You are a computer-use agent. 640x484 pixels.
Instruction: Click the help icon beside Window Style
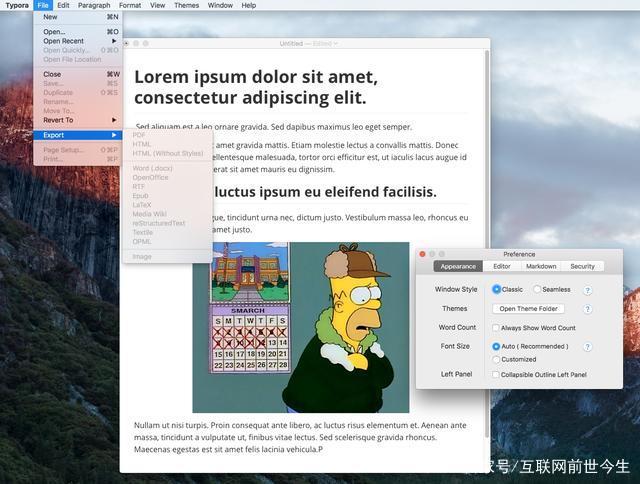(587, 290)
